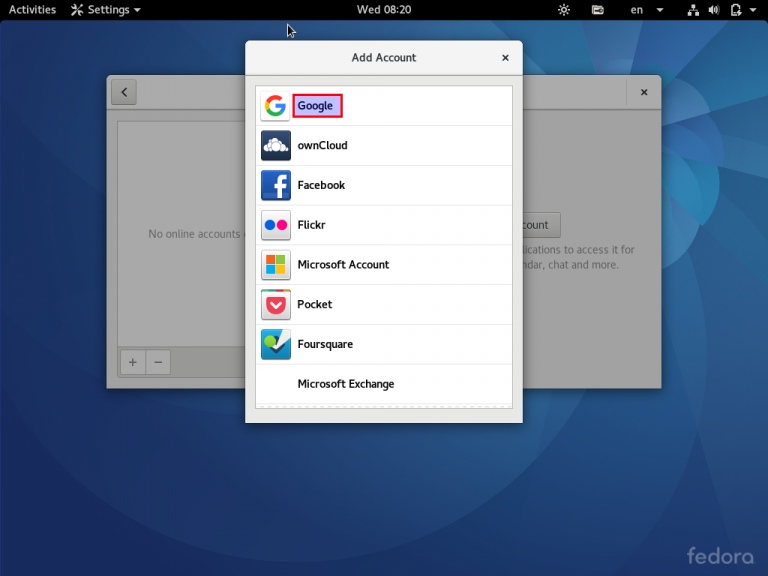
Task: Click the volume speaker icon
Action: [x=714, y=10]
